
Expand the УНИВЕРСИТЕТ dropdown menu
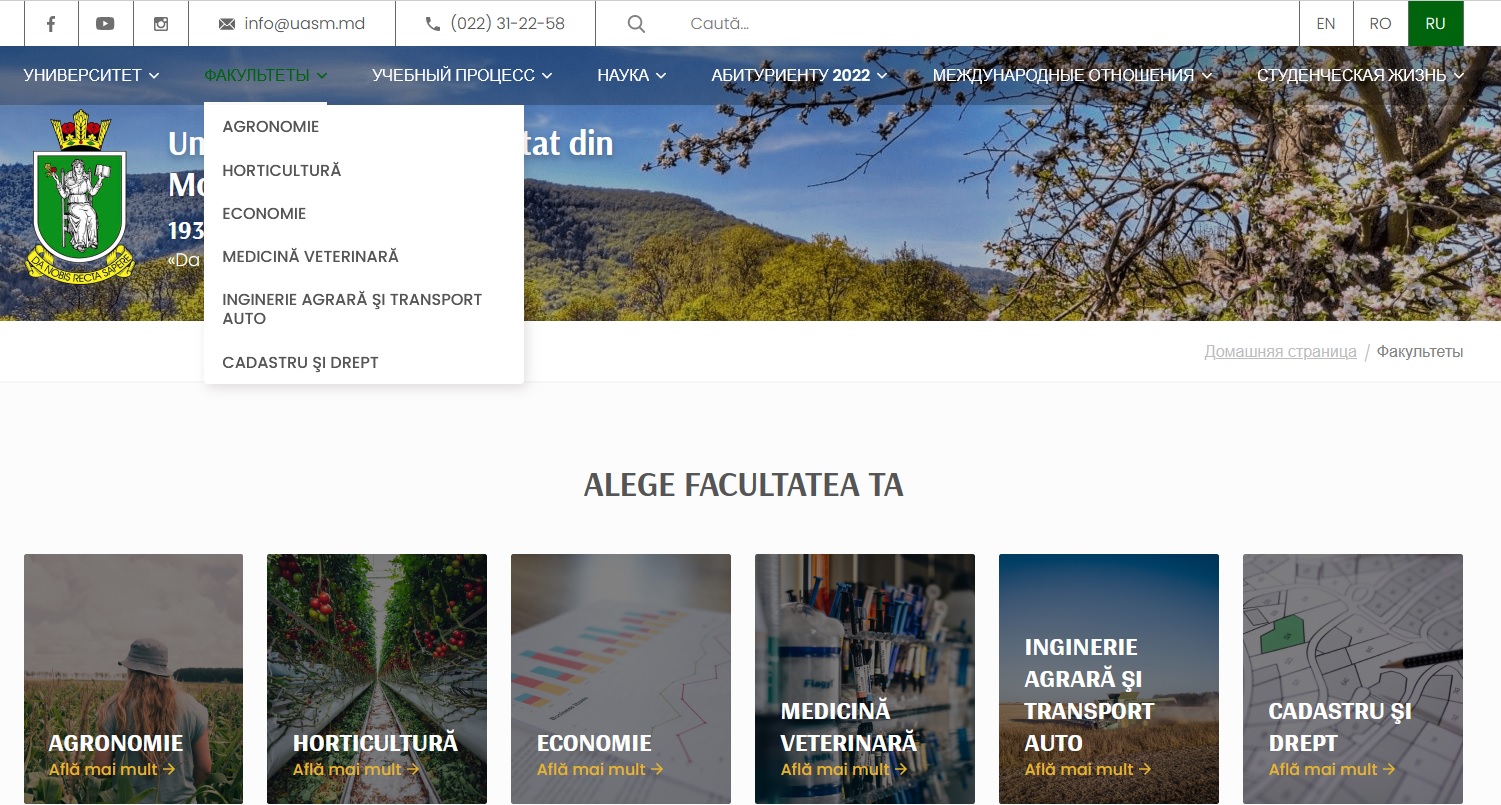(x=91, y=75)
